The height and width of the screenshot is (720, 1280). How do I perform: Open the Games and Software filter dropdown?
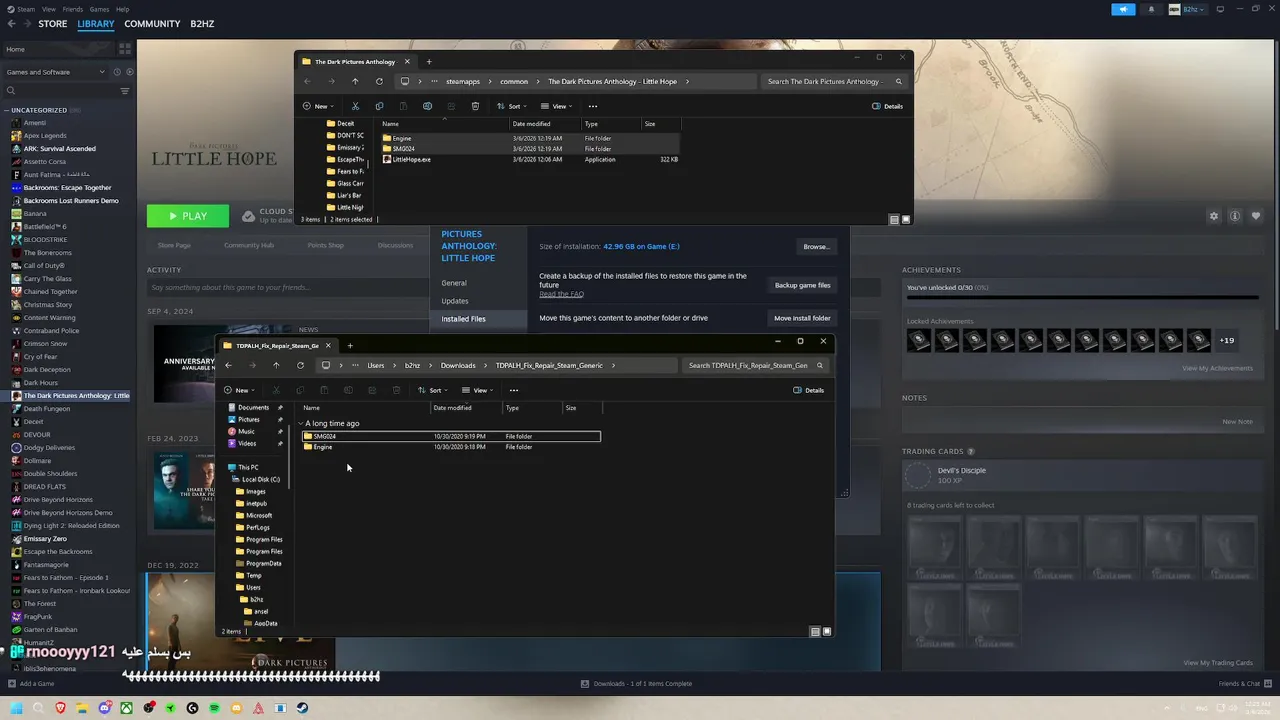[x=55, y=72]
